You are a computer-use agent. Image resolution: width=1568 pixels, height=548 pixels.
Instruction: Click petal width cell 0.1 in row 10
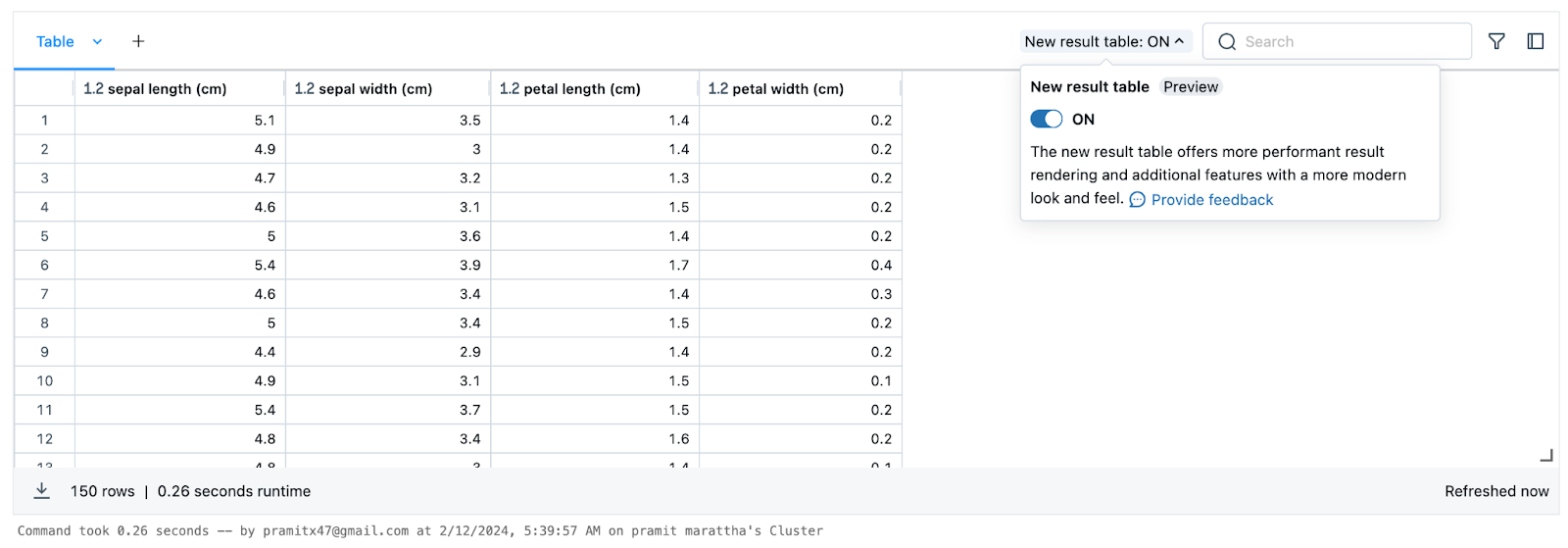pos(800,380)
